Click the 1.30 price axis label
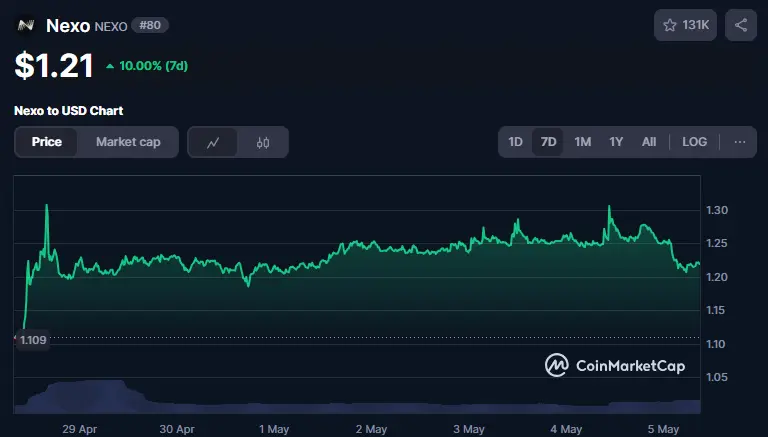Screen dimensions: 768x437 coord(717,210)
